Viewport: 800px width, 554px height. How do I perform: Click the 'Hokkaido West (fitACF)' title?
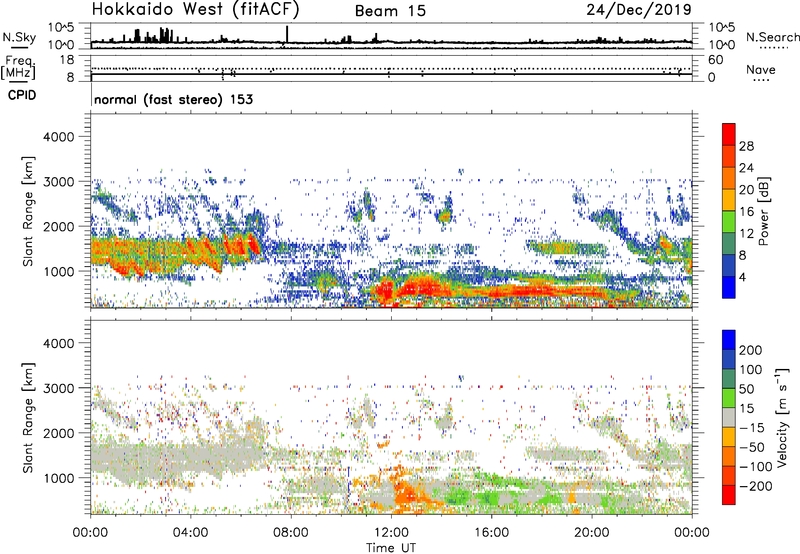click(x=195, y=9)
